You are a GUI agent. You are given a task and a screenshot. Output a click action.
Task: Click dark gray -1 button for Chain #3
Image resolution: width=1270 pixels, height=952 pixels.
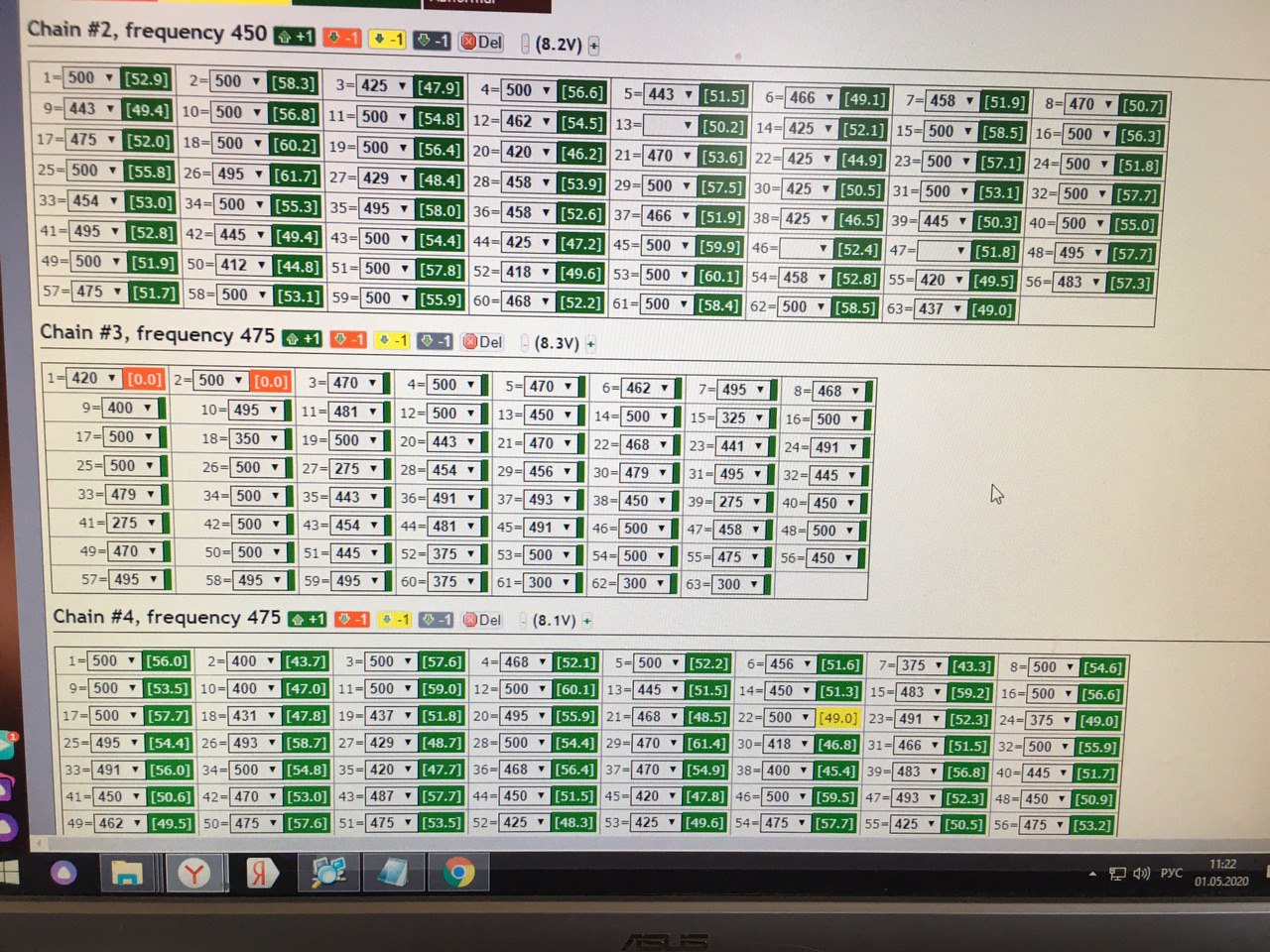click(x=435, y=341)
